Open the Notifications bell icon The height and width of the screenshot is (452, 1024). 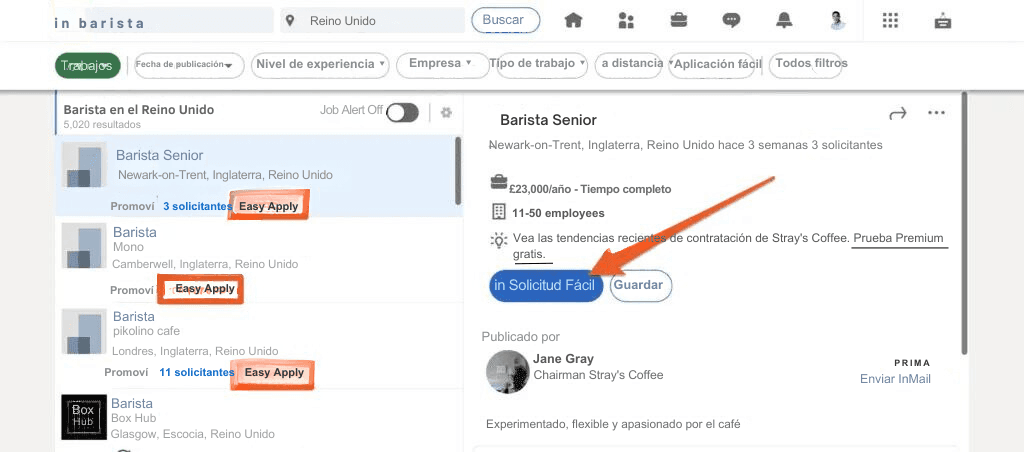(785, 20)
